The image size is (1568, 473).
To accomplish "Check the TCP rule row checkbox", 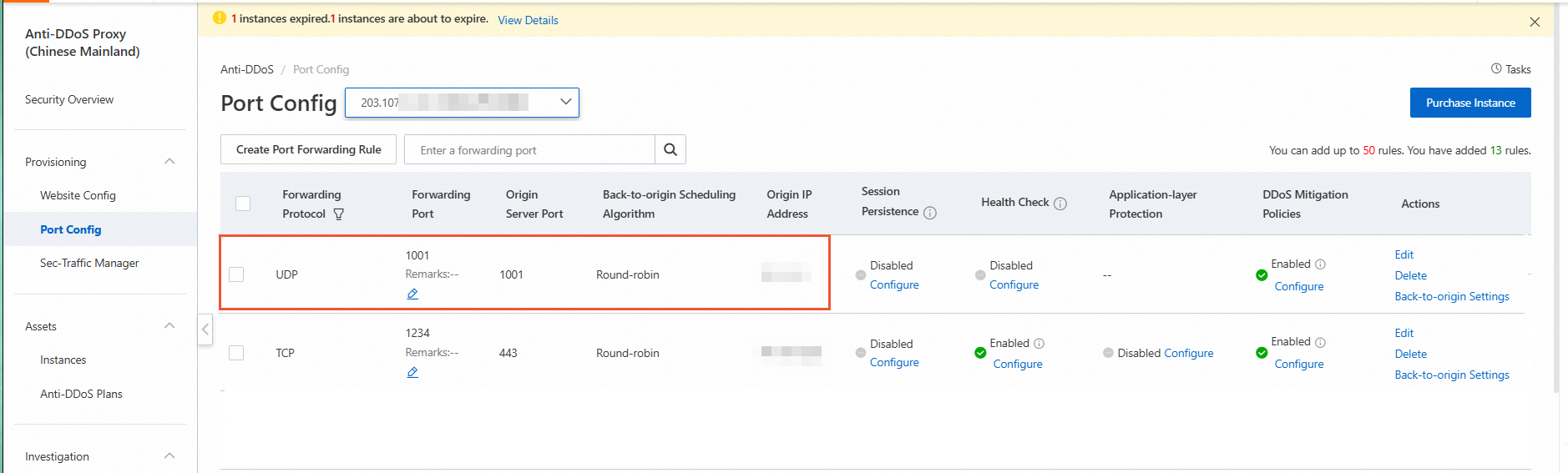I will click(236, 353).
